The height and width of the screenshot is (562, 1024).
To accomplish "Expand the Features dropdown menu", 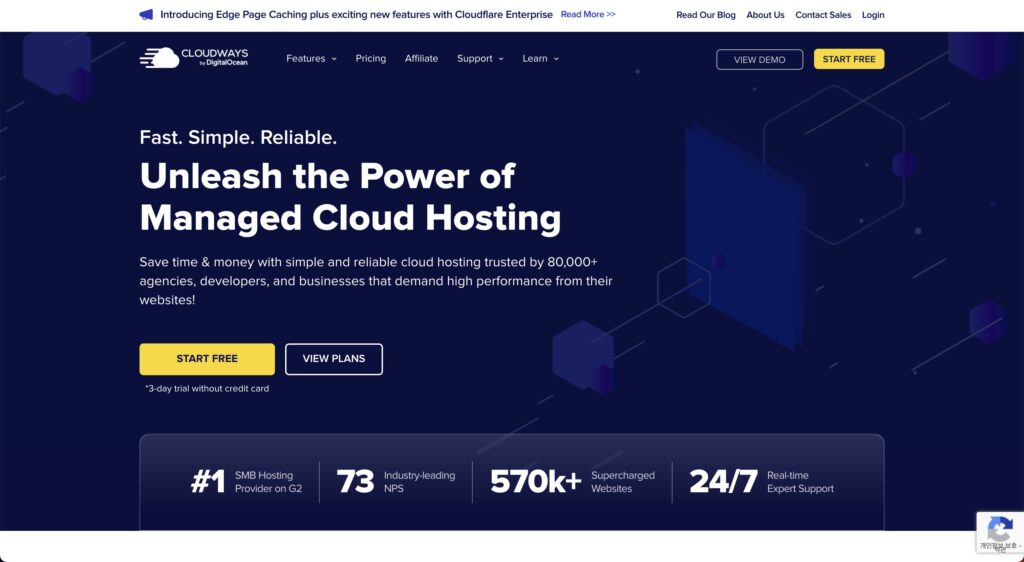I will tap(311, 59).
